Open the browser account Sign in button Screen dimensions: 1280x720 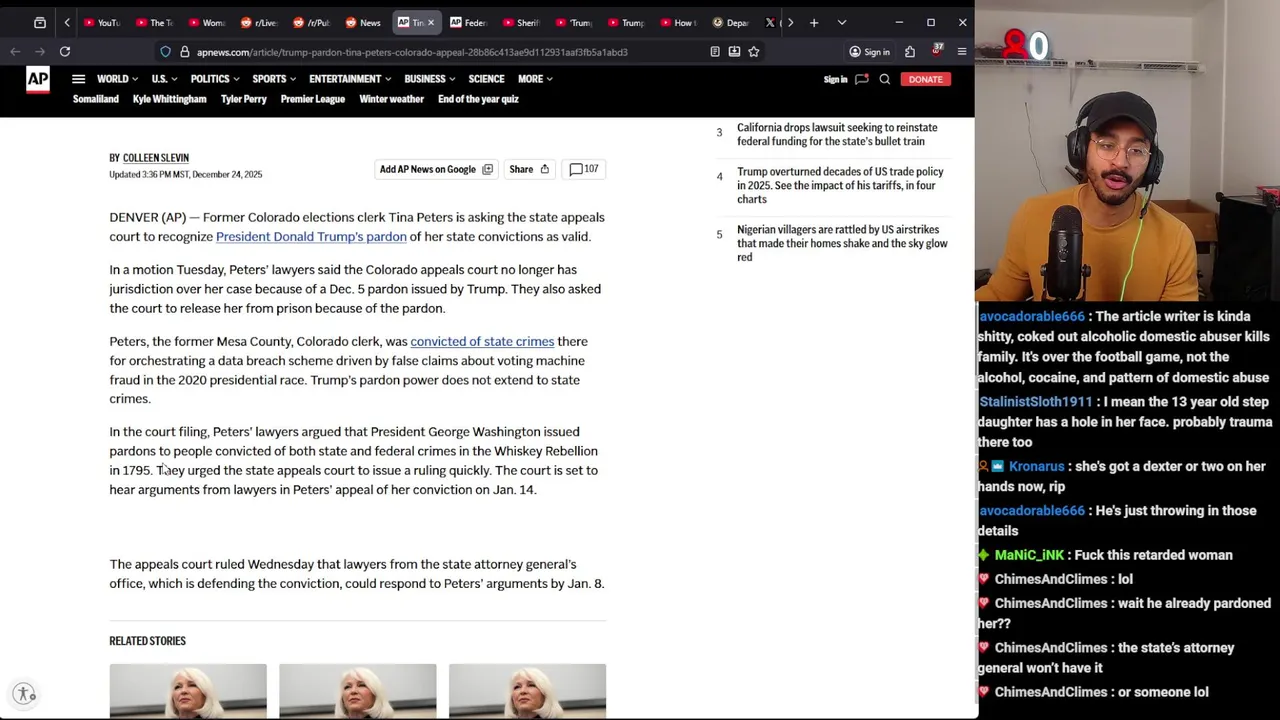pos(869,52)
